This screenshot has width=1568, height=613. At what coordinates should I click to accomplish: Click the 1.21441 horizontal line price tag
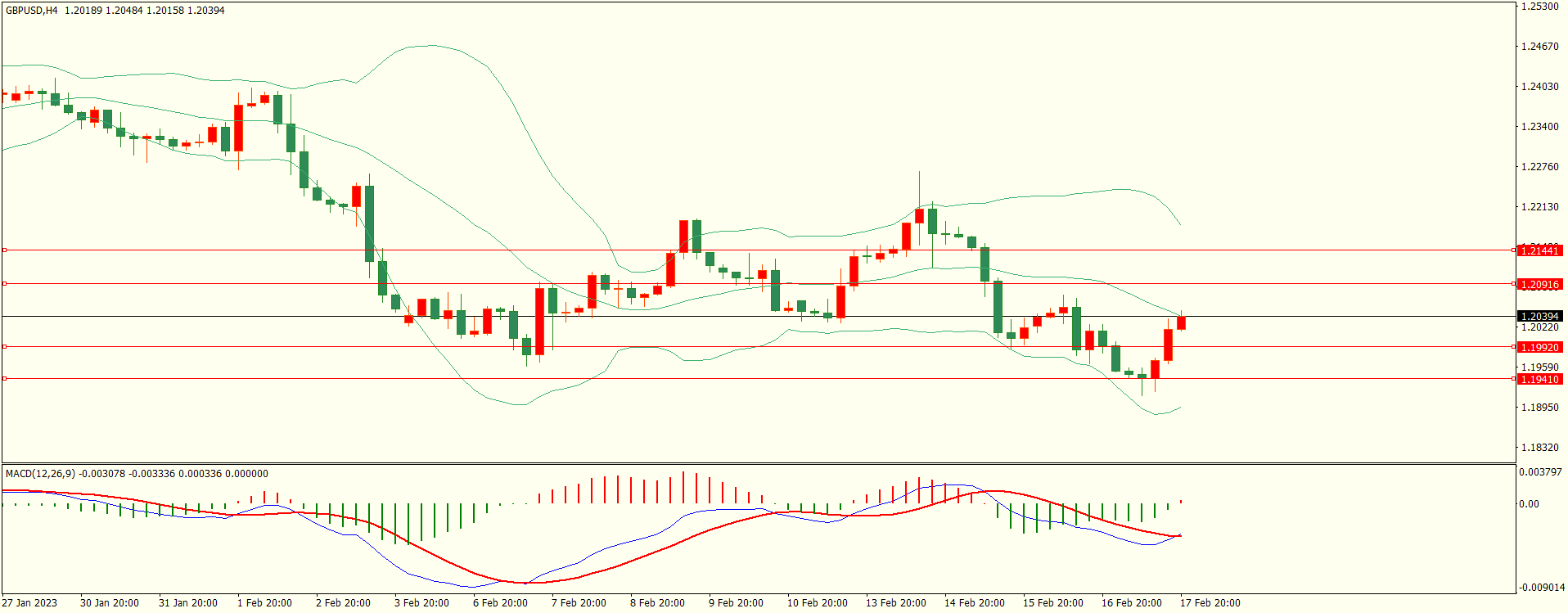click(1539, 250)
